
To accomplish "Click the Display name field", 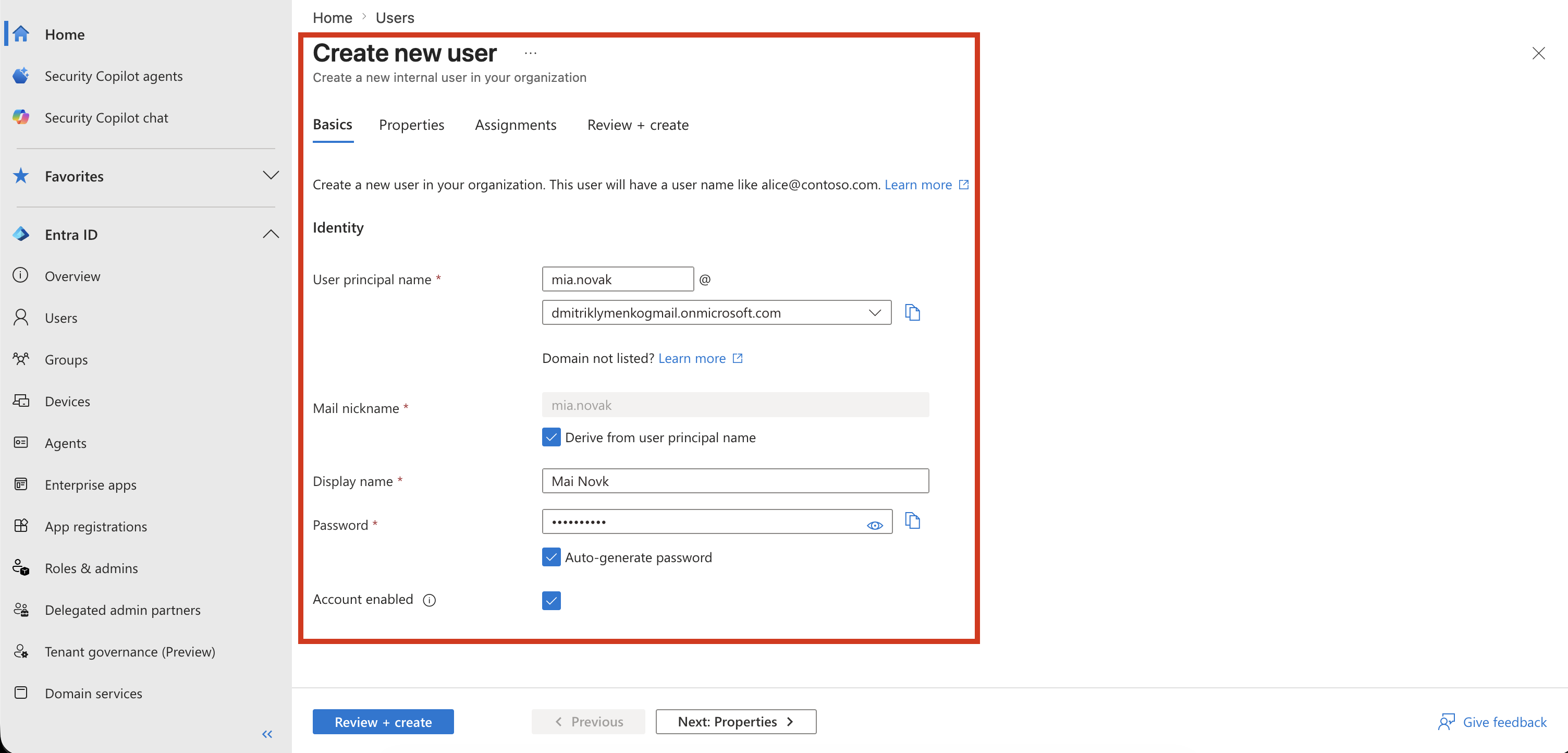I will pos(736,481).
